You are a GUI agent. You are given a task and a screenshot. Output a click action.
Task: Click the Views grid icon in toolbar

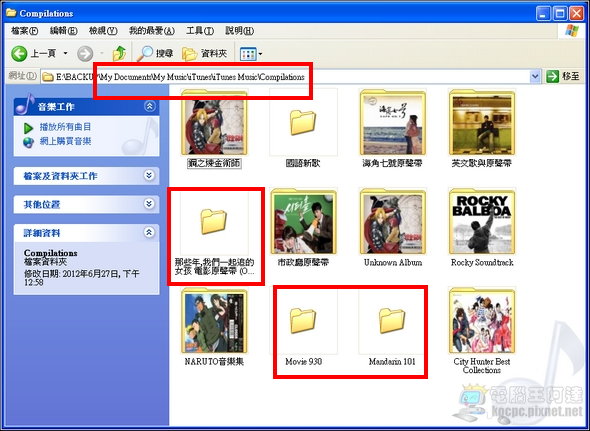point(248,54)
